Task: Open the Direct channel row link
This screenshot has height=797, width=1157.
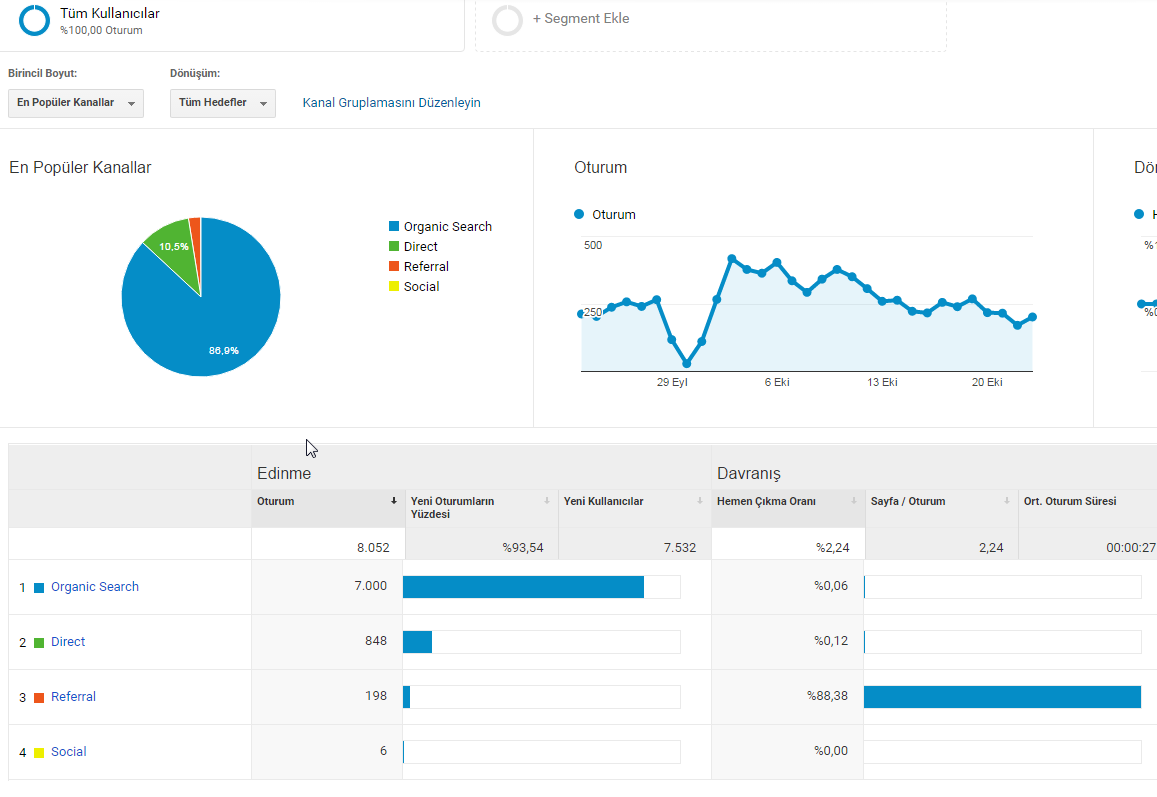Action: point(68,642)
